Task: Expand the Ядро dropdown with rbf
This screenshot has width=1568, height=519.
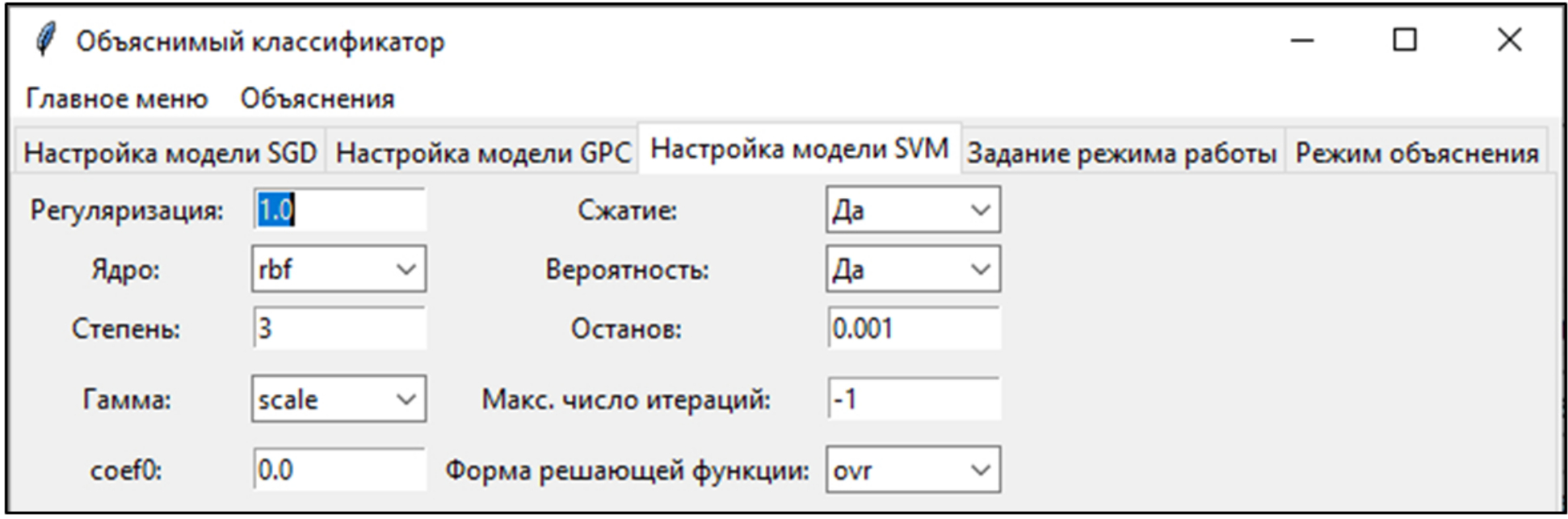Action: pos(338,269)
